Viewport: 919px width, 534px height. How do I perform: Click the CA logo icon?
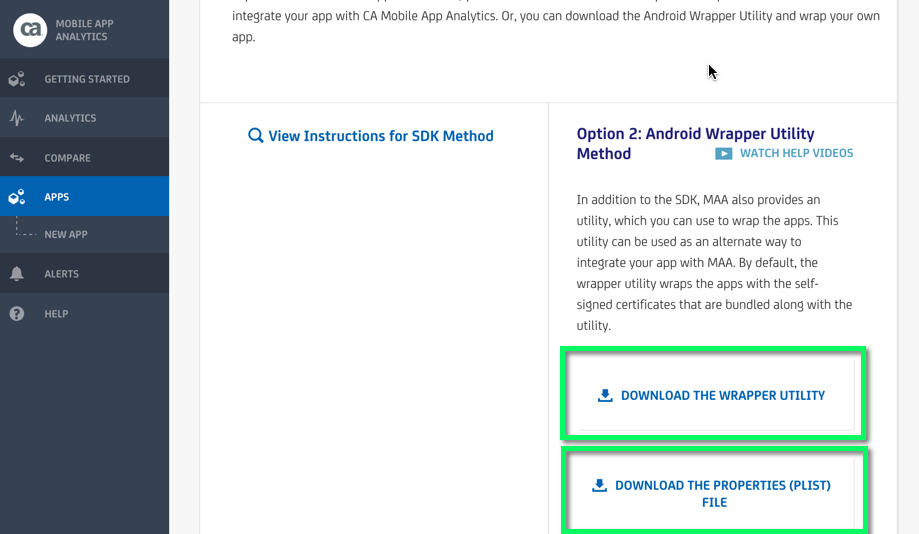tap(30, 30)
